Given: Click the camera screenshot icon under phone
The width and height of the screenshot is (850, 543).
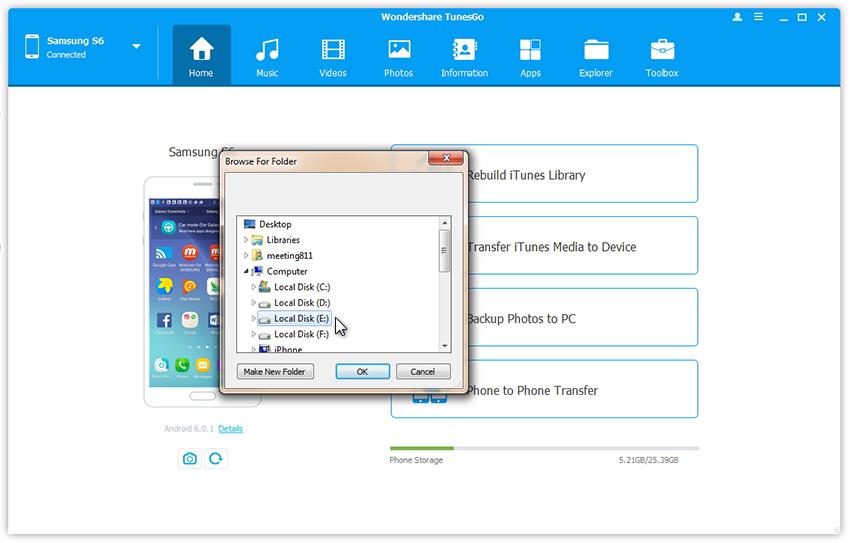Looking at the screenshot, I should point(188,459).
